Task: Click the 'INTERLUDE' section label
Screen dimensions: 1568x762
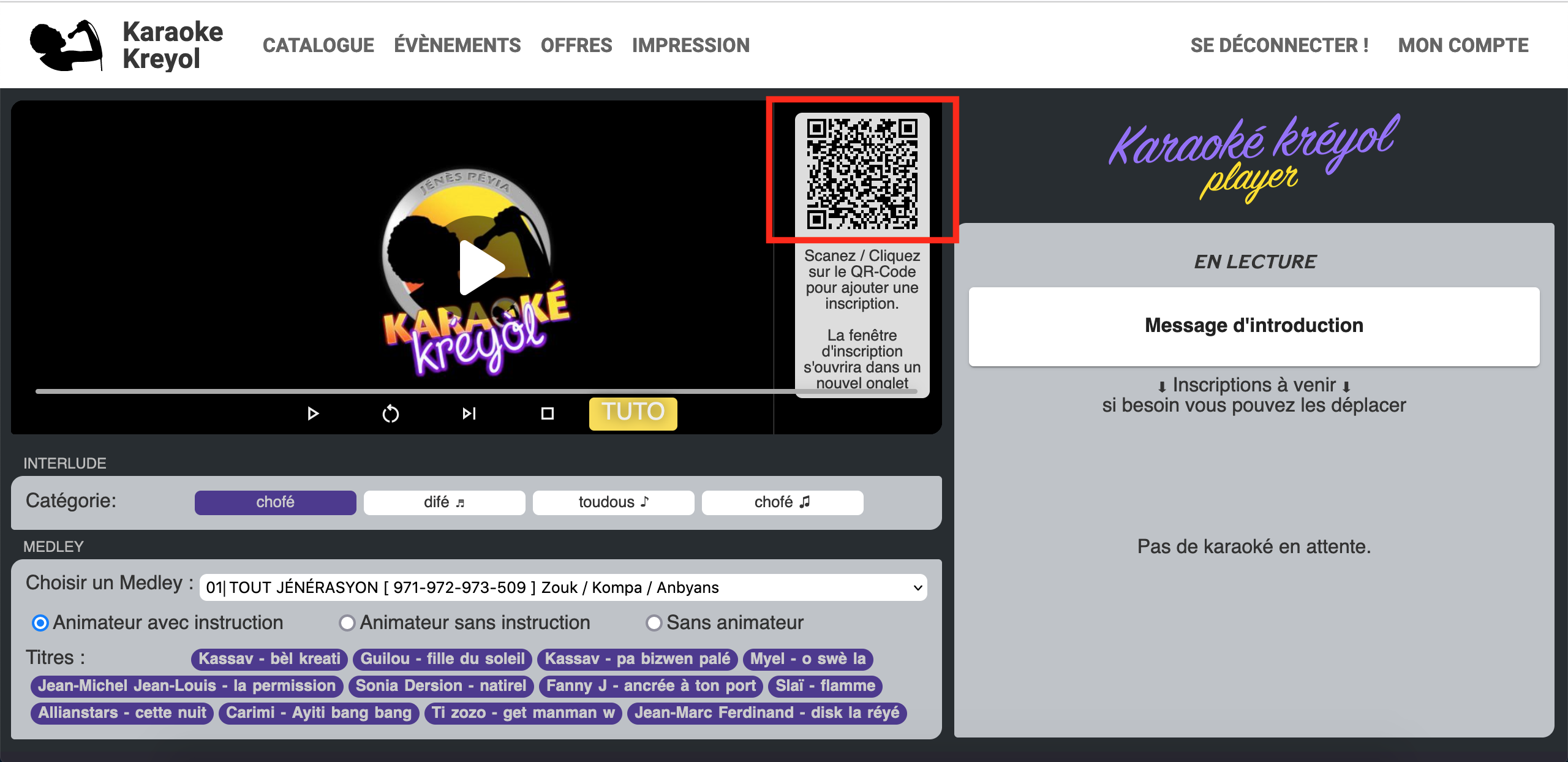Action: [65, 464]
